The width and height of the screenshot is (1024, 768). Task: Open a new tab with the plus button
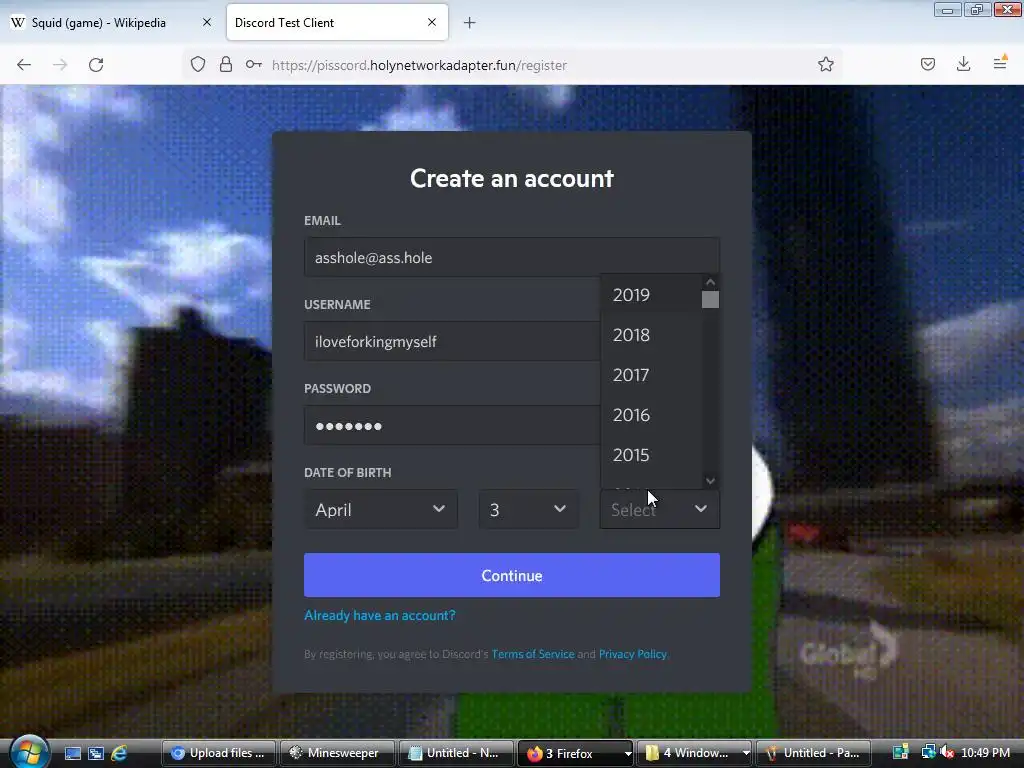(x=470, y=23)
